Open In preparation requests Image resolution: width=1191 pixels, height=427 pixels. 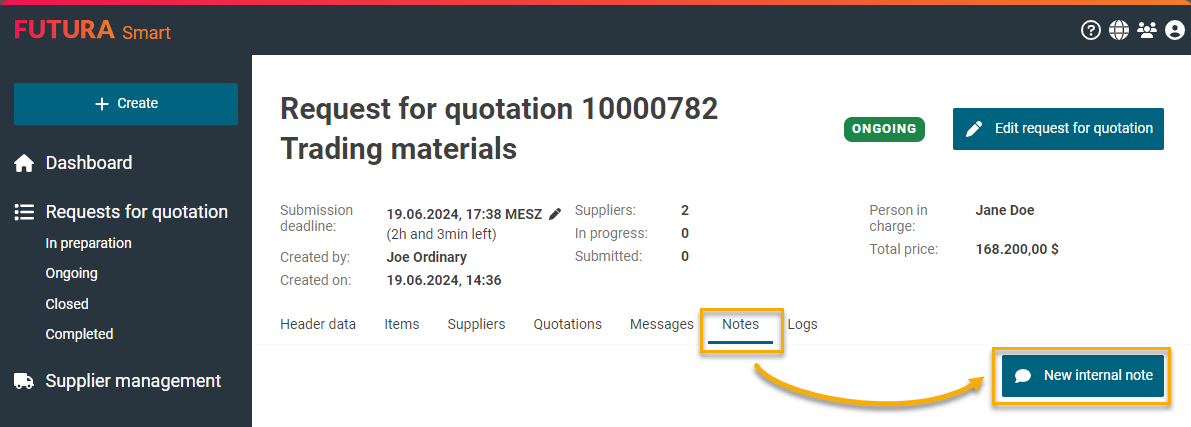pyautogui.click(x=88, y=243)
